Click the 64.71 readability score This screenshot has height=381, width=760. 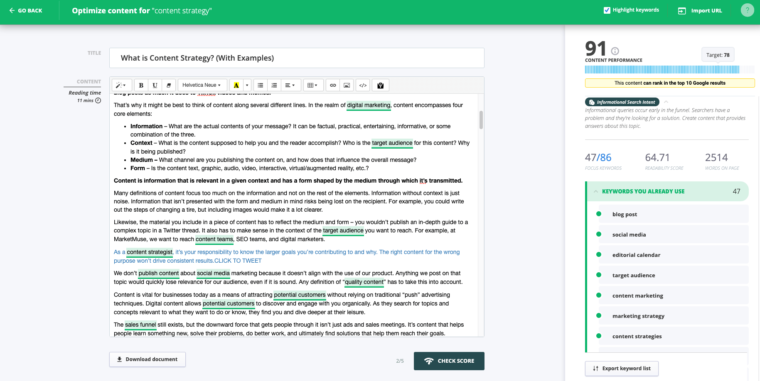(657, 158)
